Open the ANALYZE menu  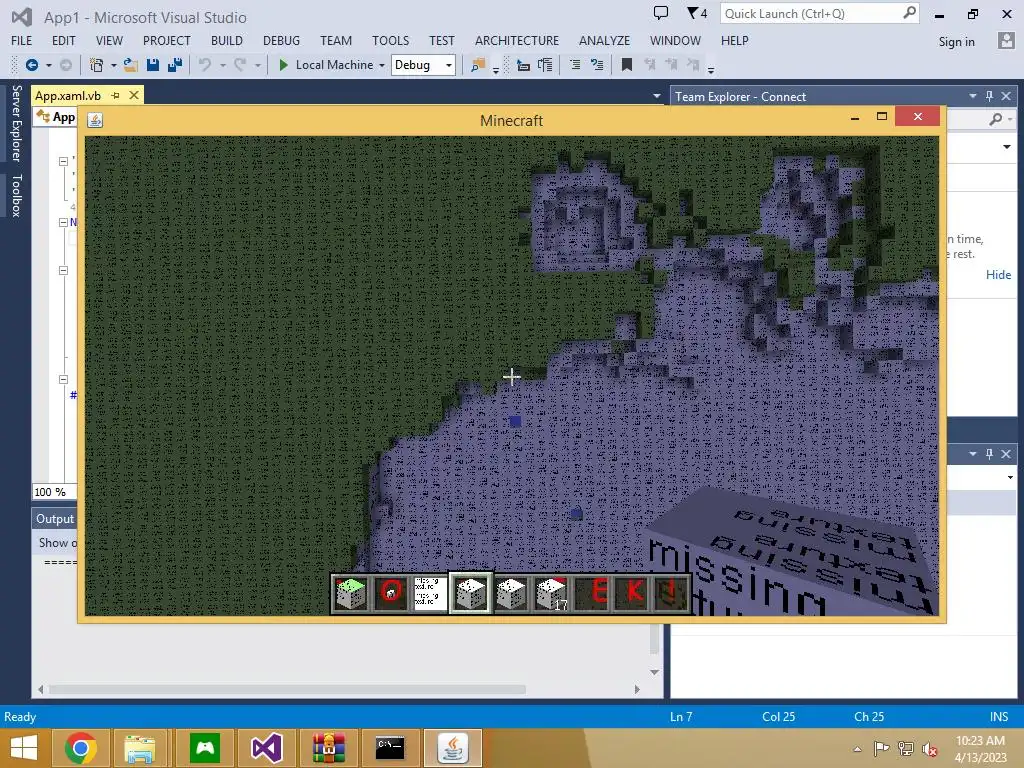604,40
